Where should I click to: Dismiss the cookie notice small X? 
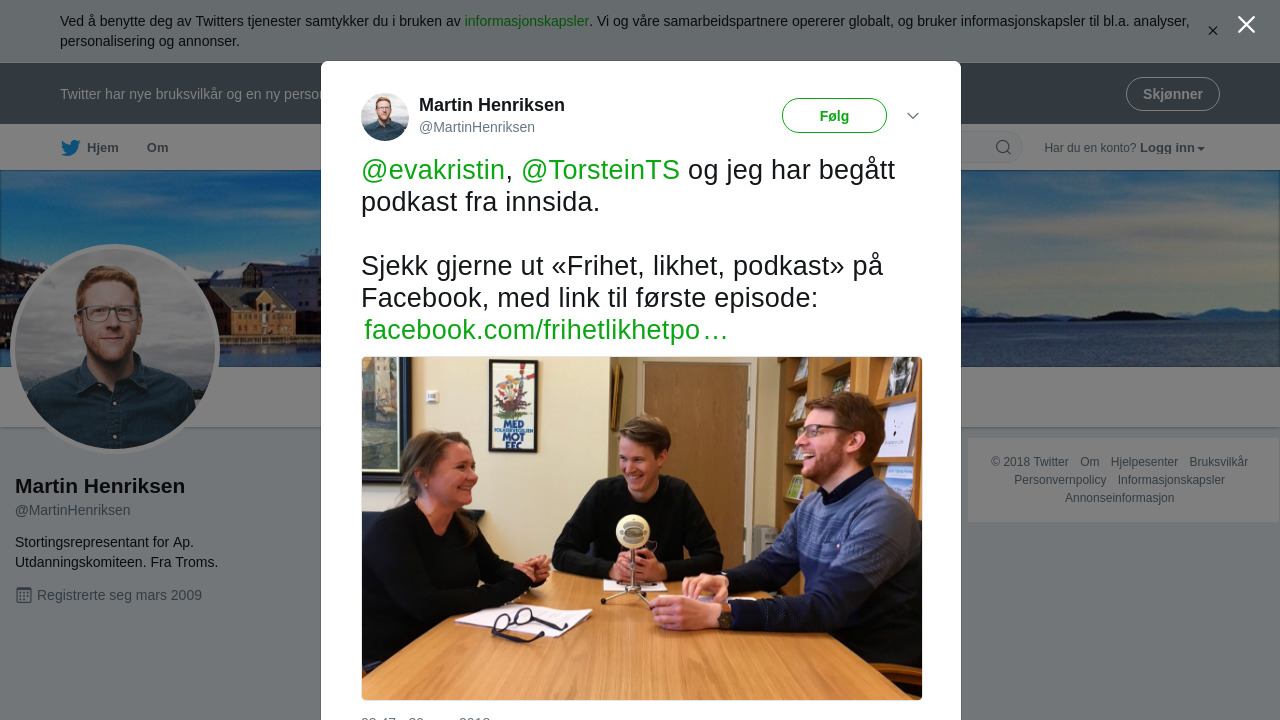tap(1213, 31)
